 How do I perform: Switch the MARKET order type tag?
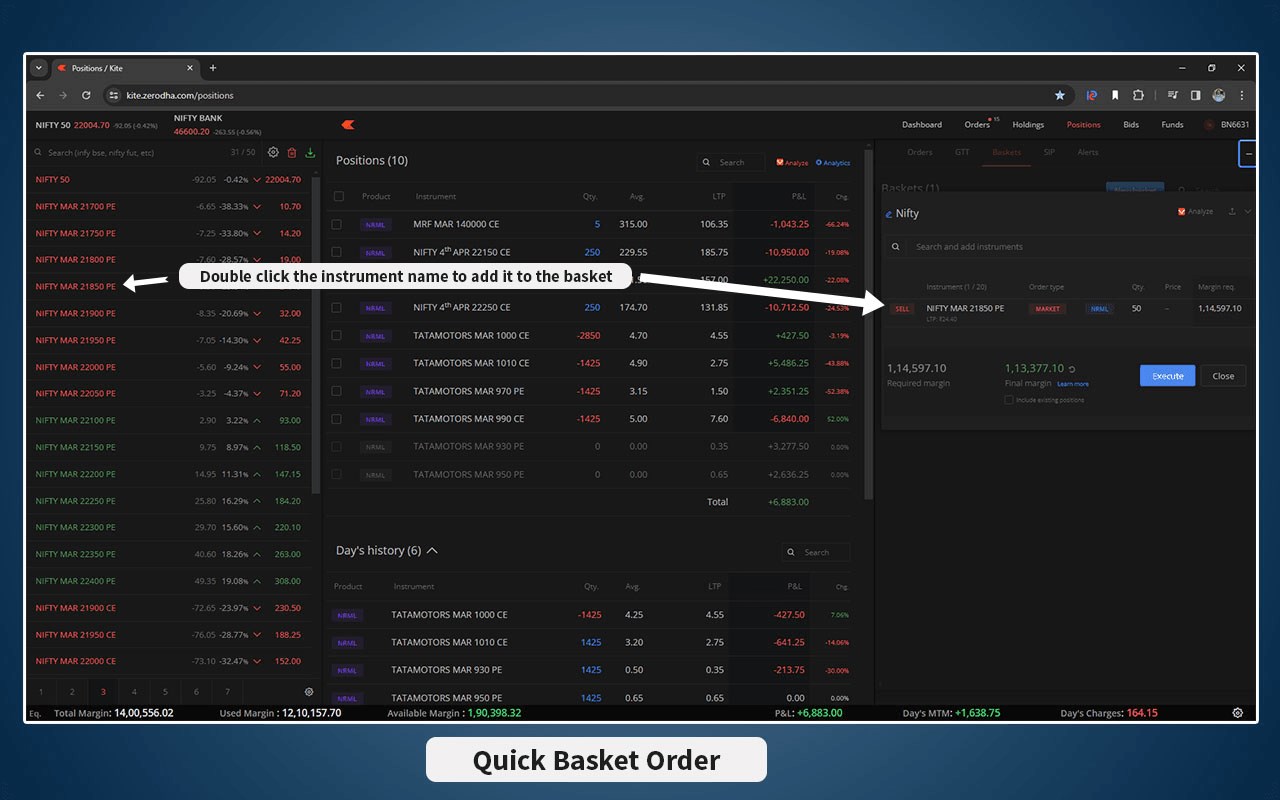coord(1047,309)
